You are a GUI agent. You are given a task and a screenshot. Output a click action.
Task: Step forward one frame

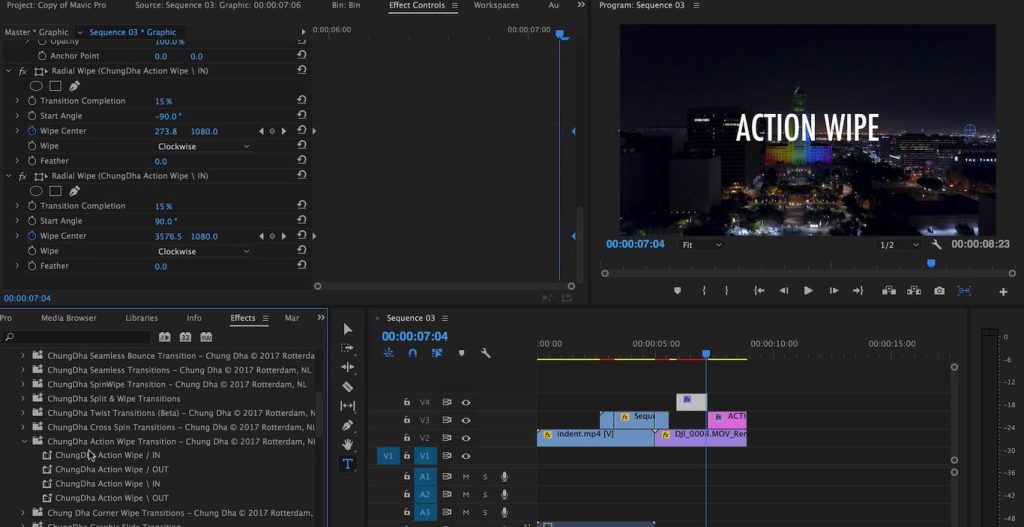pyautogui.click(x=833, y=291)
